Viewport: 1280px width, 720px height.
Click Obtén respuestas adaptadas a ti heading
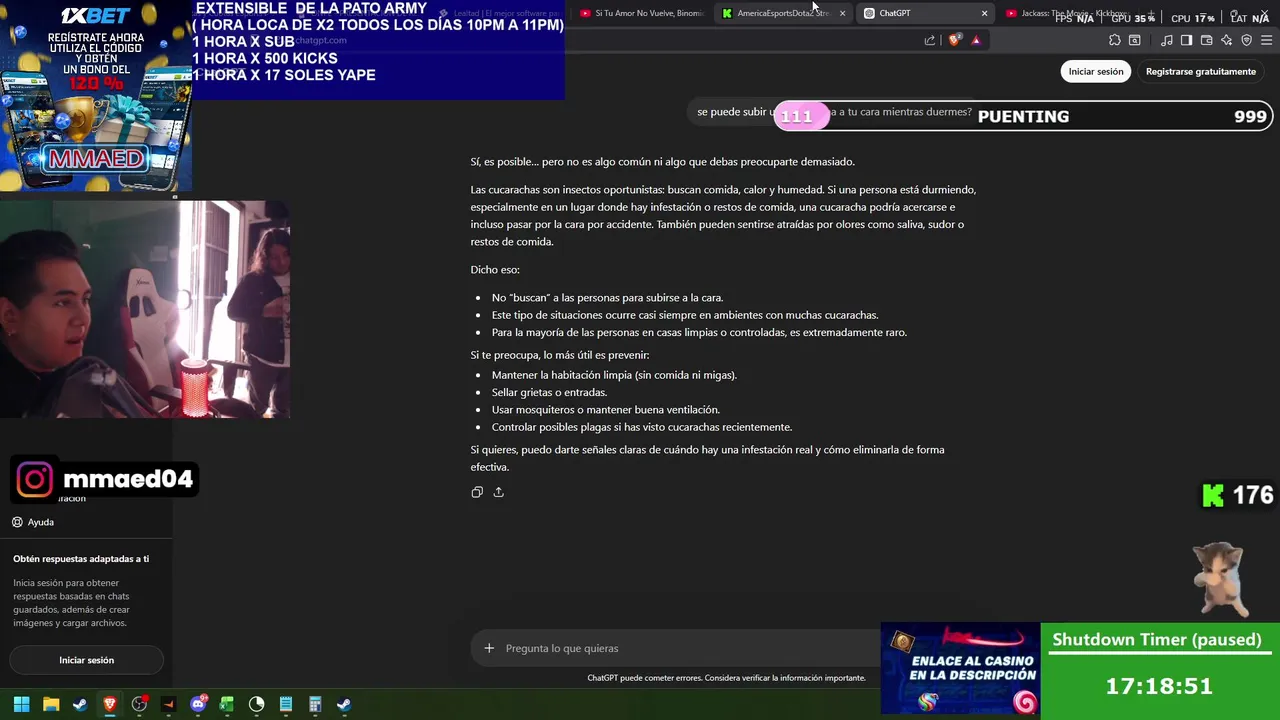click(81, 559)
